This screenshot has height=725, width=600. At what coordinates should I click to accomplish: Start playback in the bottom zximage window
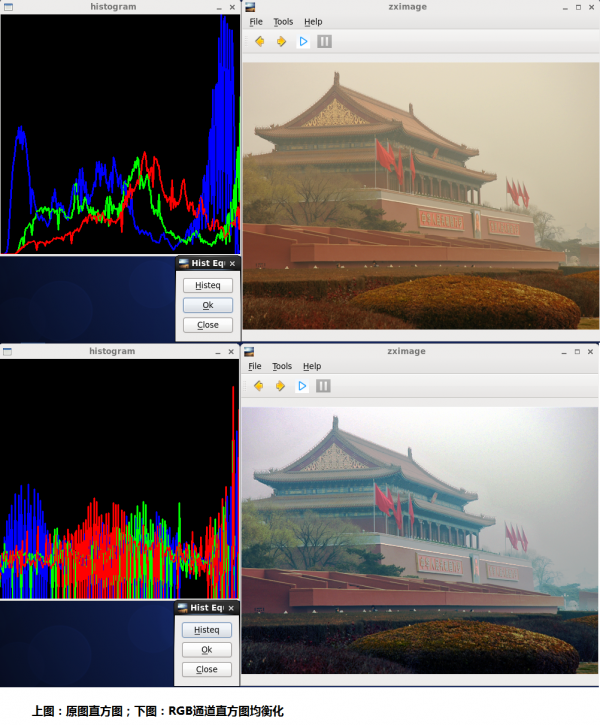pyautogui.click(x=302, y=386)
